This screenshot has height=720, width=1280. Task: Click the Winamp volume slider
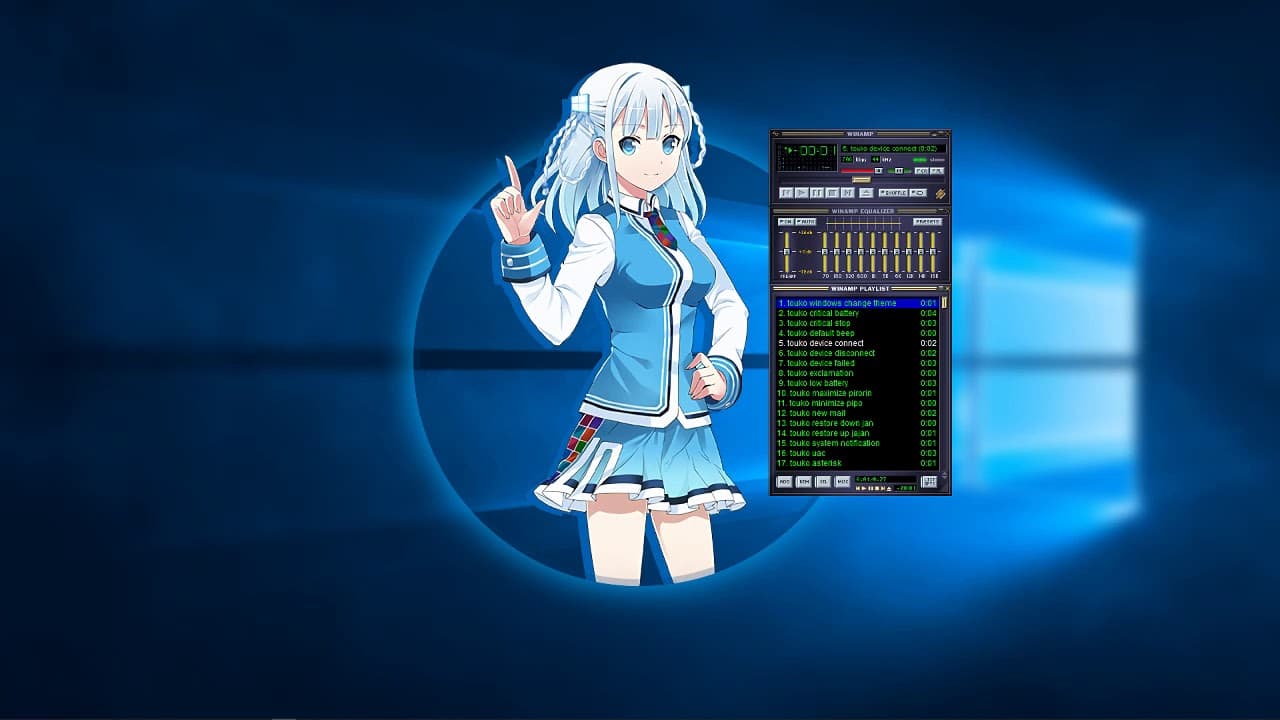tap(861, 171)
